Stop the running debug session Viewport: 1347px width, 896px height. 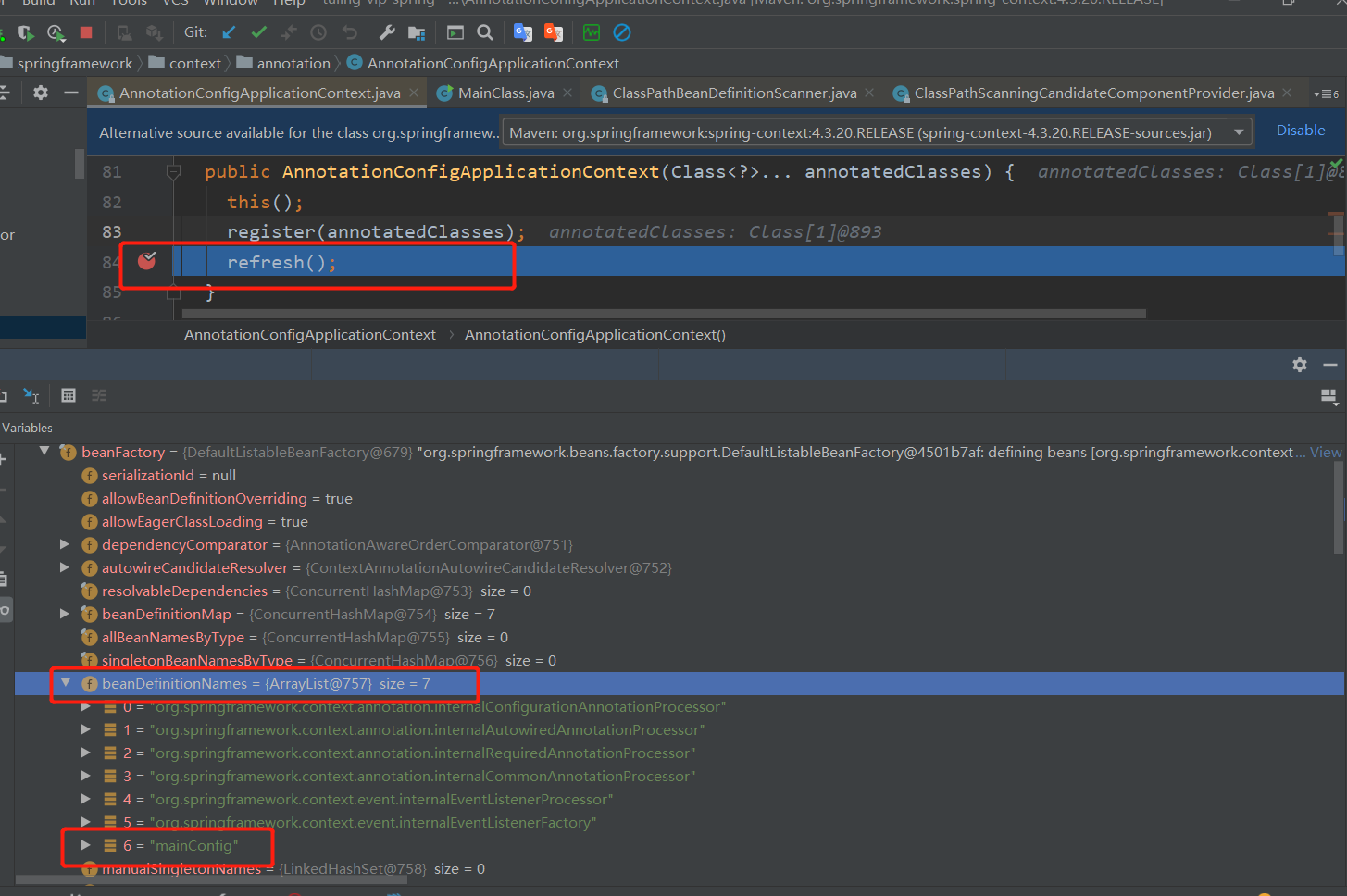[86, 32]
